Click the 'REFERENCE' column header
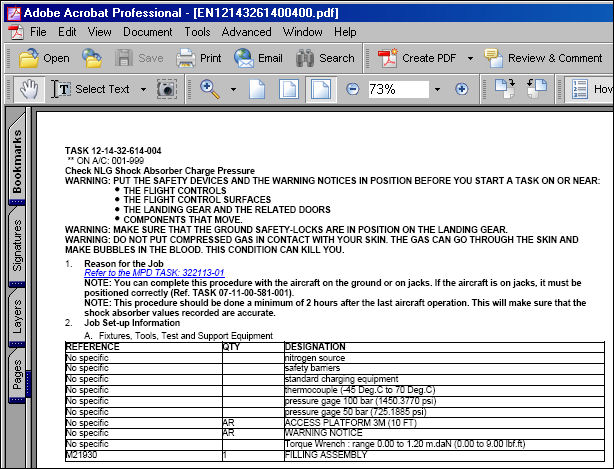 [x=144, y=347]
